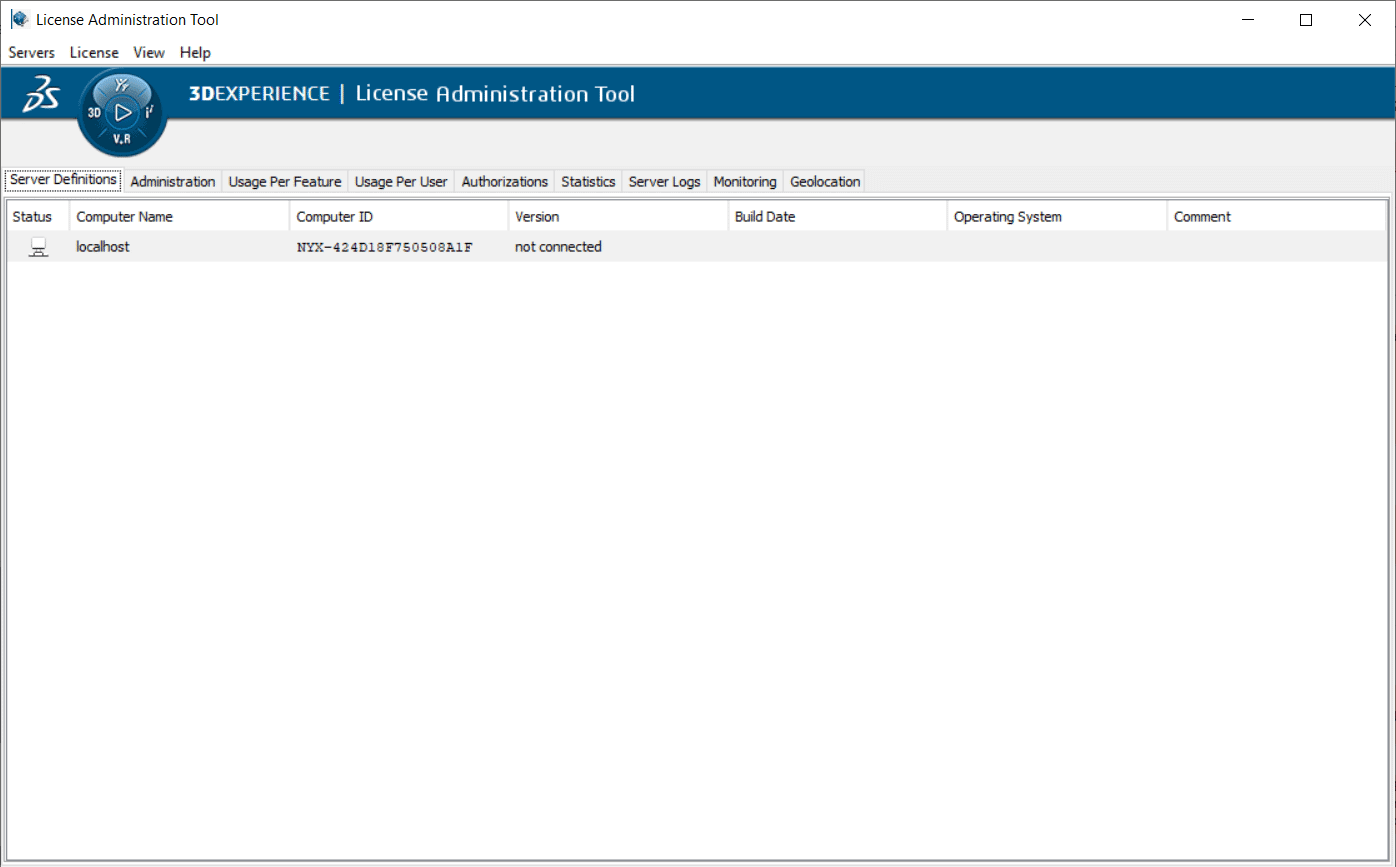The height and width of the screenshot is (867, 1396).
Task: Open the Server Logs tab
Action: pos(665,181)
